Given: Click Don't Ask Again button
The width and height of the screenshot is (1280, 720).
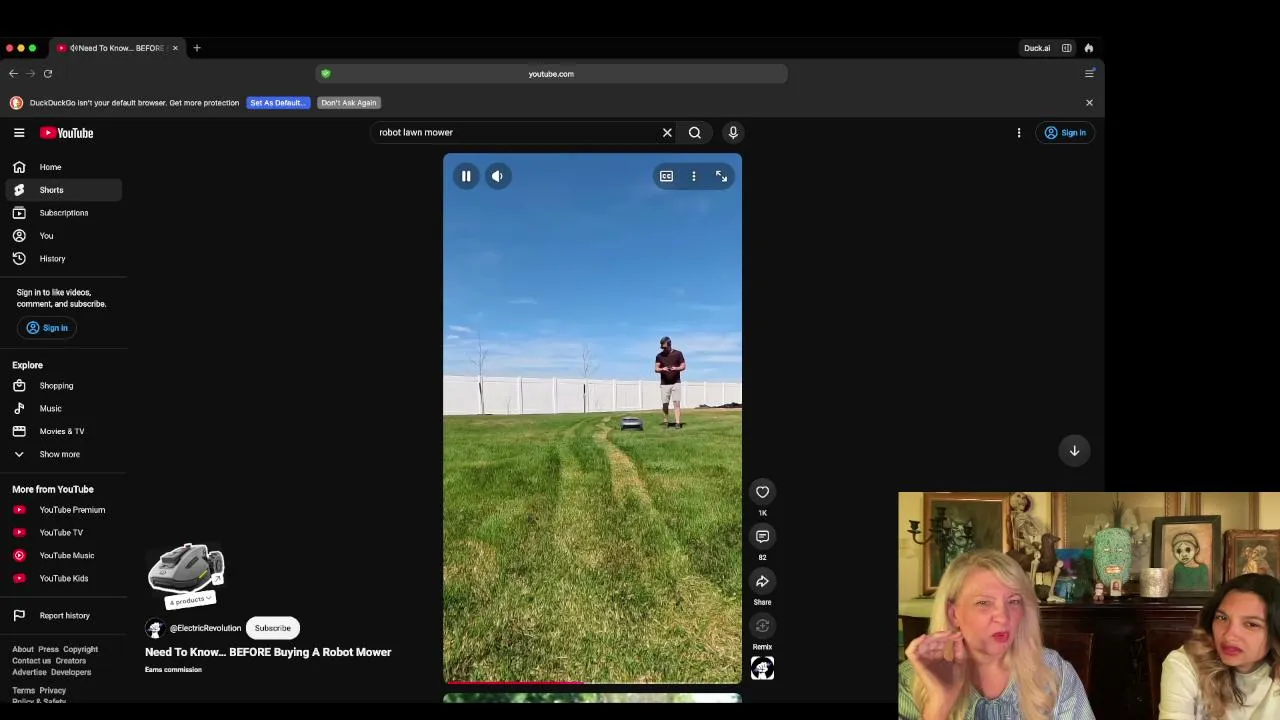Looking at the screenshot, I should click(x=349, y=103).
